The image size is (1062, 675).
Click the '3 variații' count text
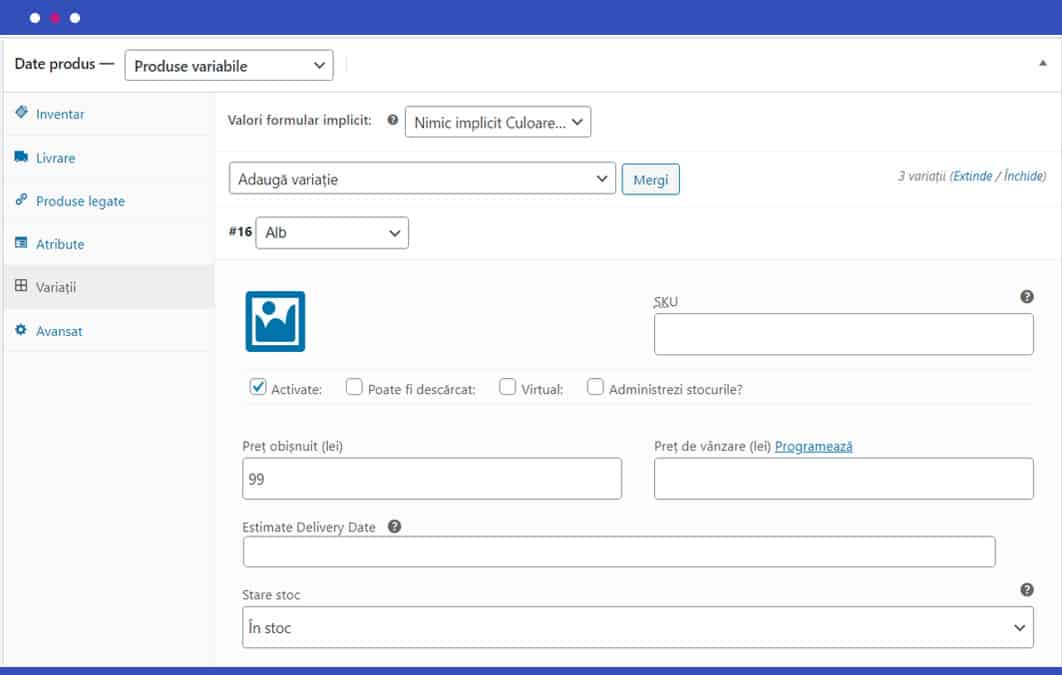click(x=922, y=176)
